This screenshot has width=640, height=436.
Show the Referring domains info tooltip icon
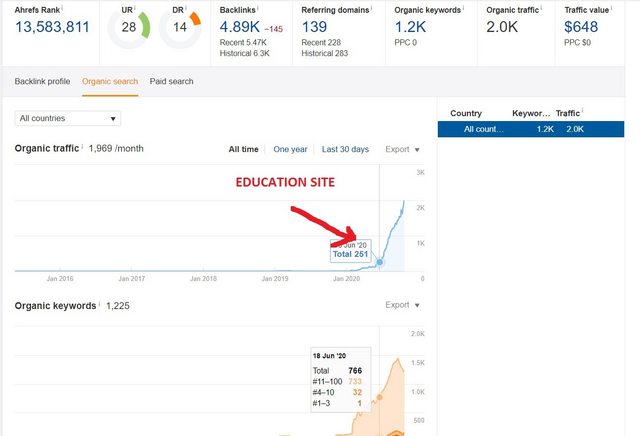click(x=370, y=8)
